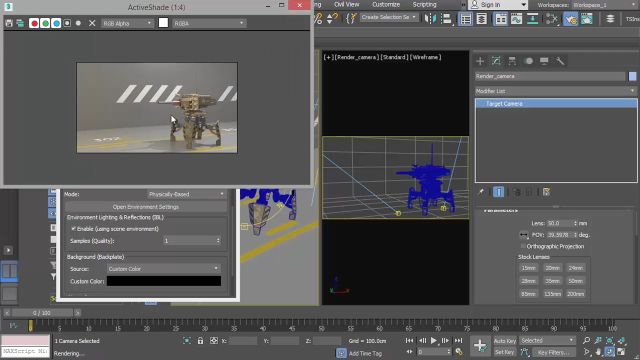
Task: Open the Render Setup teapot icon
Action: click(571, 19)
